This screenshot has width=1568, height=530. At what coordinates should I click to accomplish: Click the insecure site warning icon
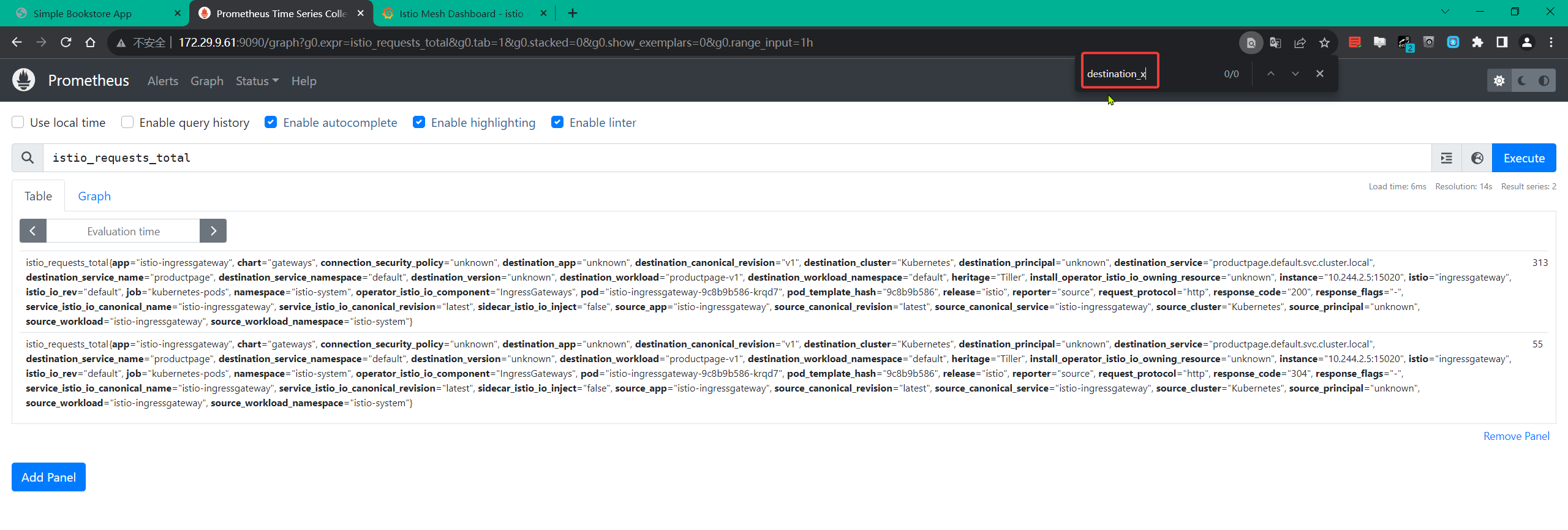[x=121, y=42]
